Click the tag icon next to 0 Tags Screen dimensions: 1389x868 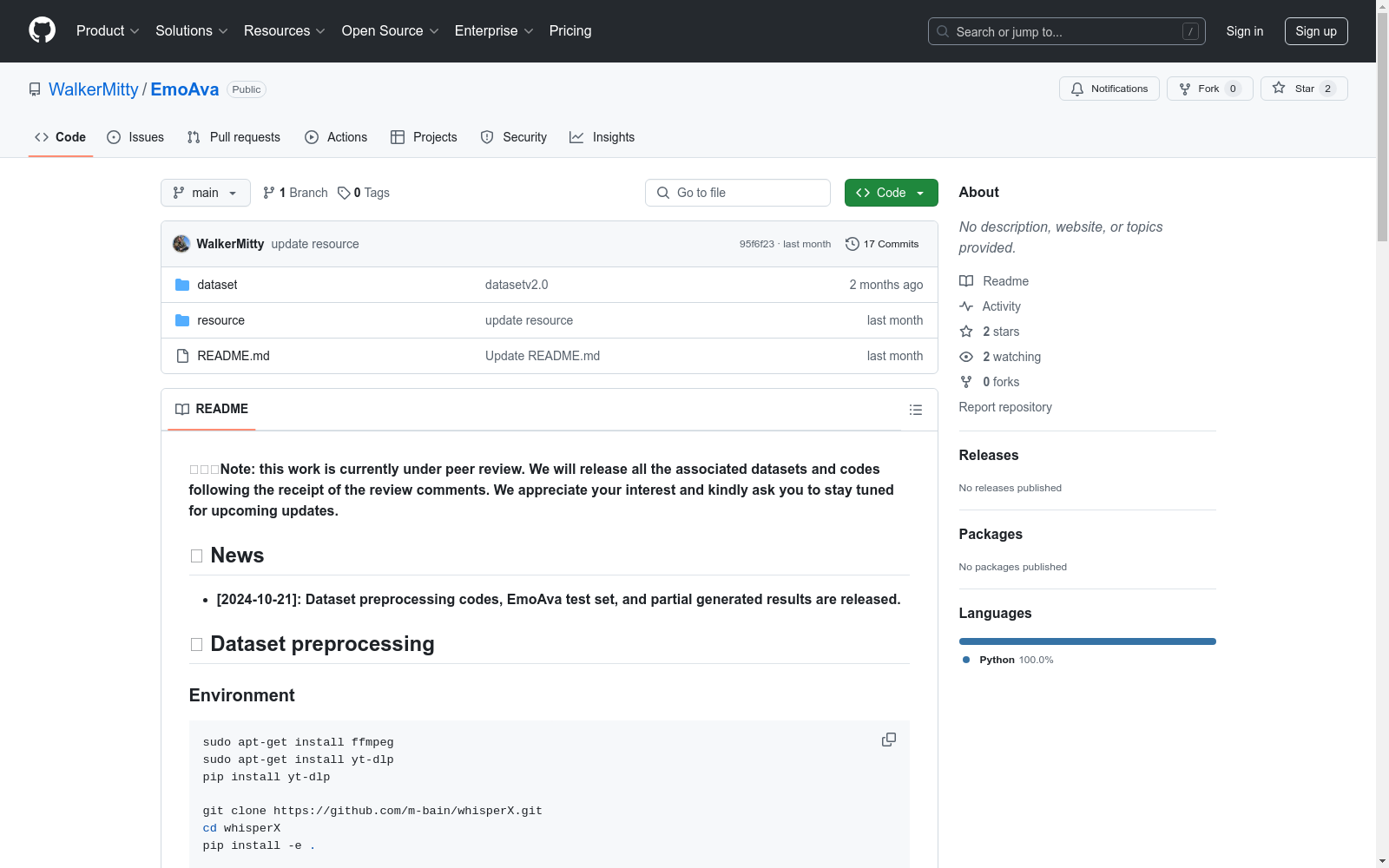tap(344, 193)
